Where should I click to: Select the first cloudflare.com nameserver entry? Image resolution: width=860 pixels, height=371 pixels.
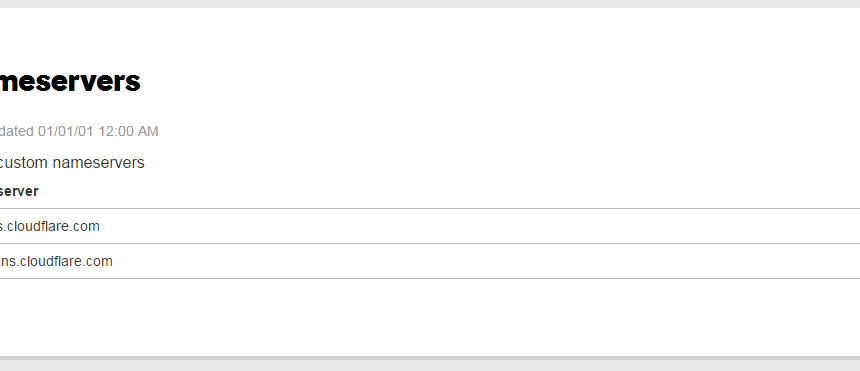(49, 226)
